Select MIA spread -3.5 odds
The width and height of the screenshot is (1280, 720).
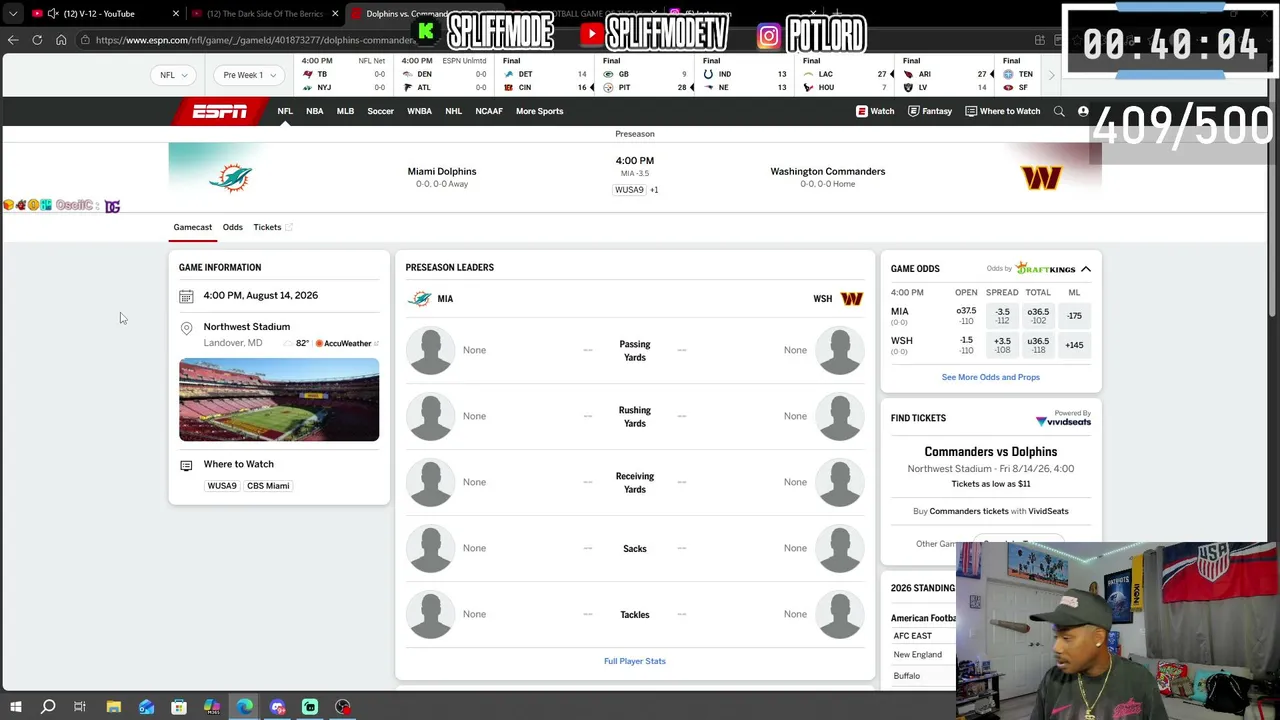pyautogui.click(x=1002, y=316)
